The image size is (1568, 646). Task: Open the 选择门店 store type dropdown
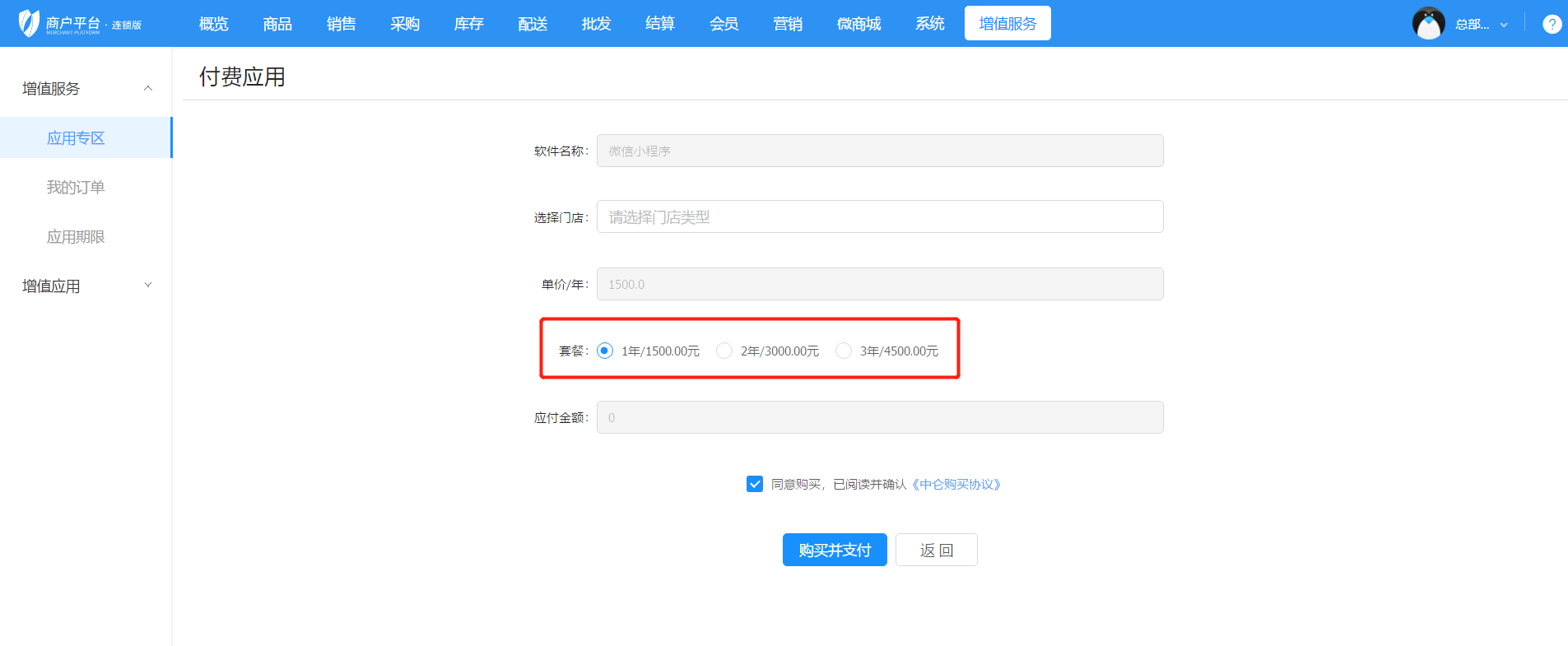(x=879, y=216)
